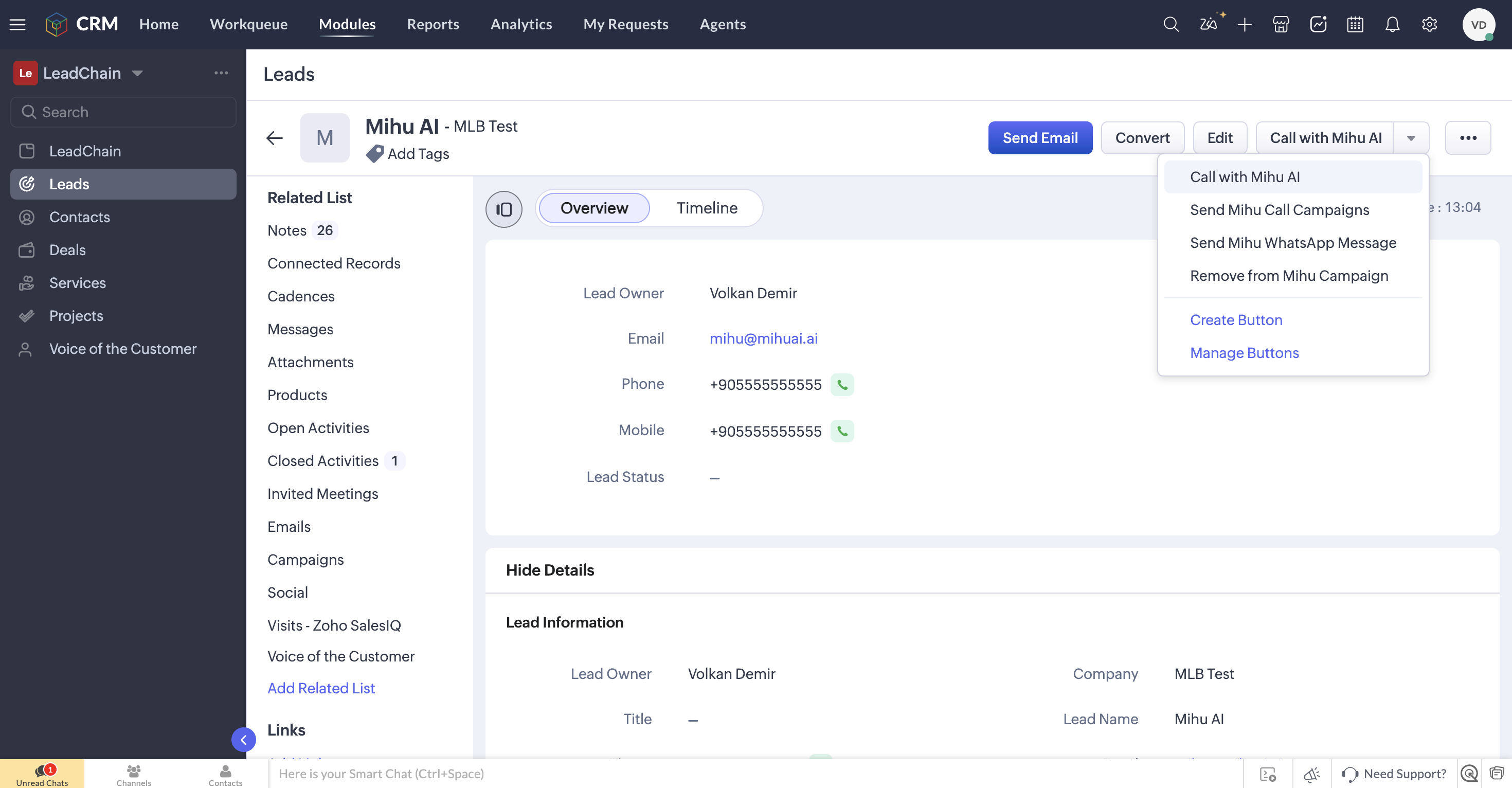Click the CRM logo icon
This screenshot has height=788, width=1512.
coord(57,24)
